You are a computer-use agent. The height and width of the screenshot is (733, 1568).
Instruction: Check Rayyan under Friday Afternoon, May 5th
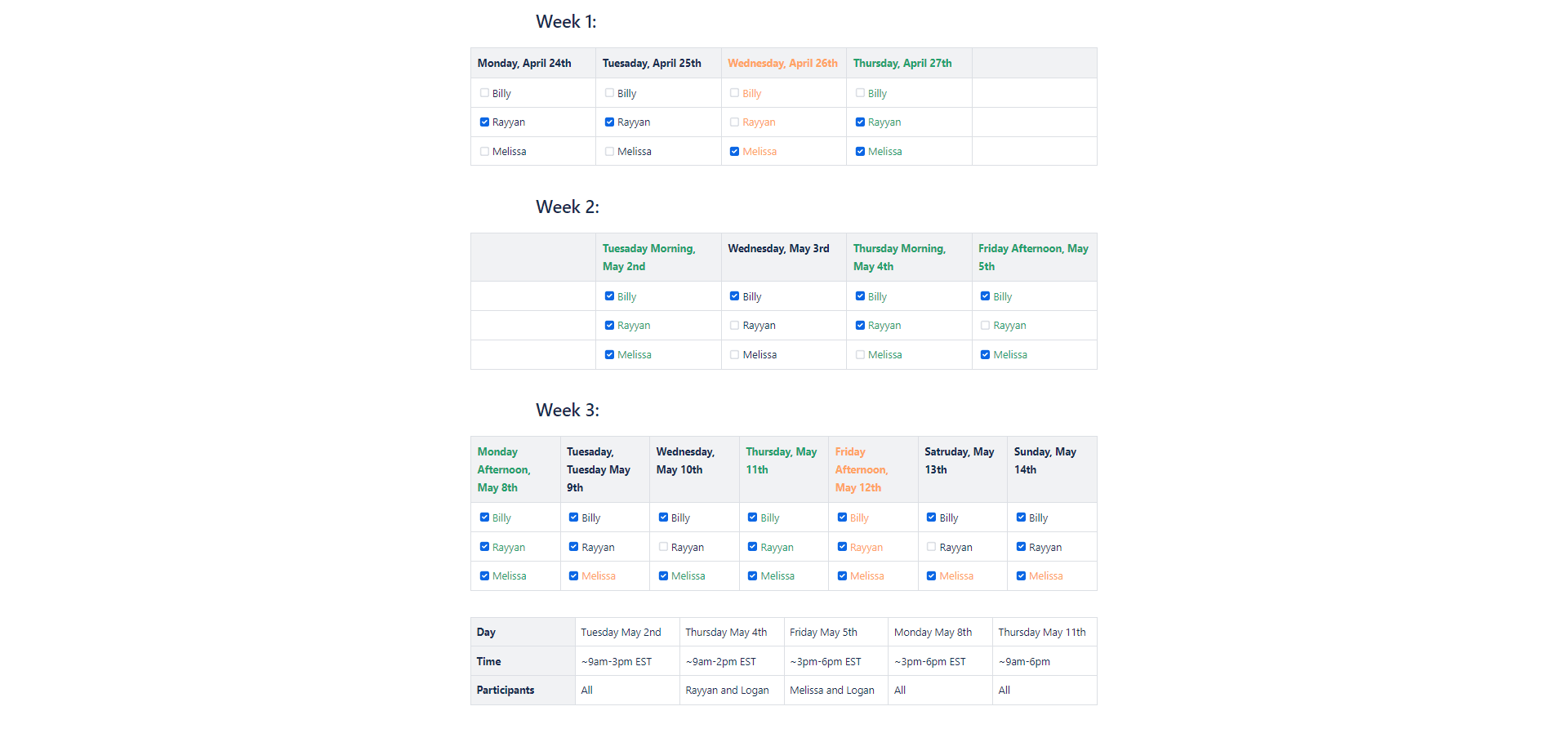point(985,325)
